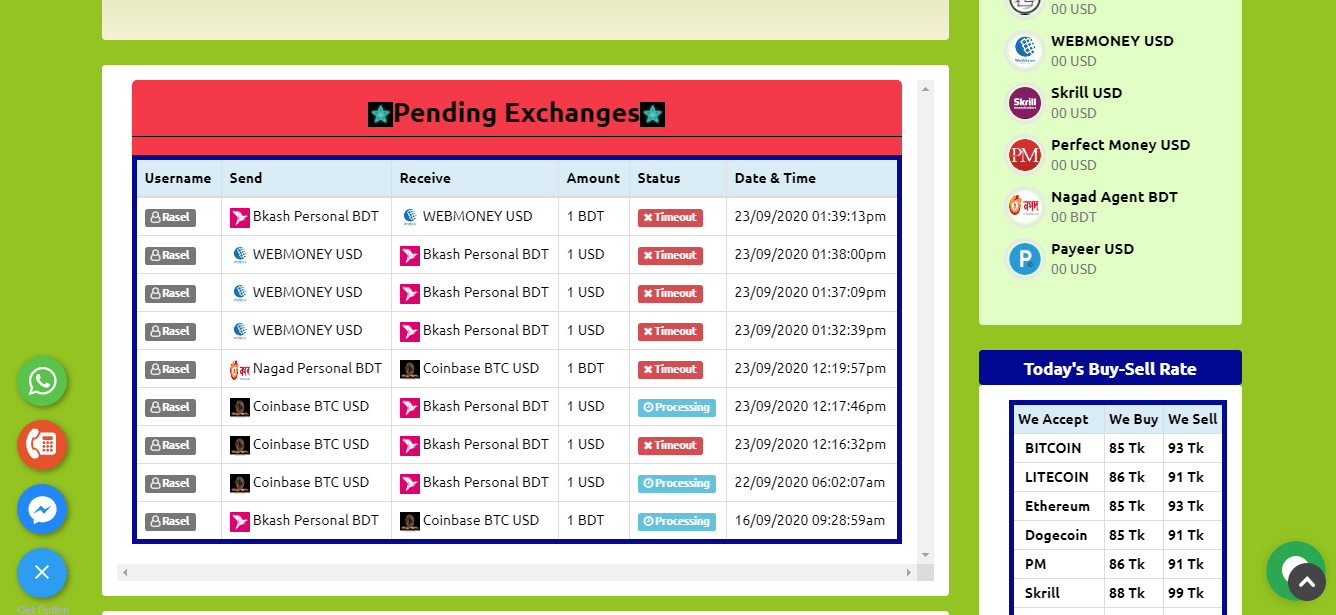This screenshot has width=1336, height=615.
Task: Click the table's vertical scrollbar down arrow
Action: [x=925, y=555]
